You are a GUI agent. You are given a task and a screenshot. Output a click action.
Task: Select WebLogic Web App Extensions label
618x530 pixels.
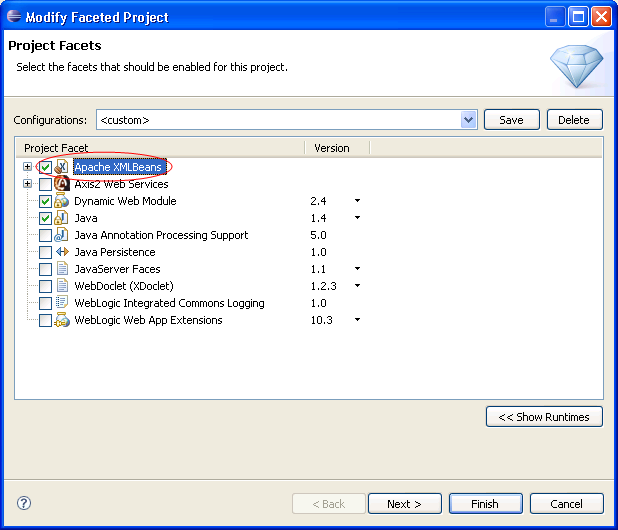pos(149,320)
